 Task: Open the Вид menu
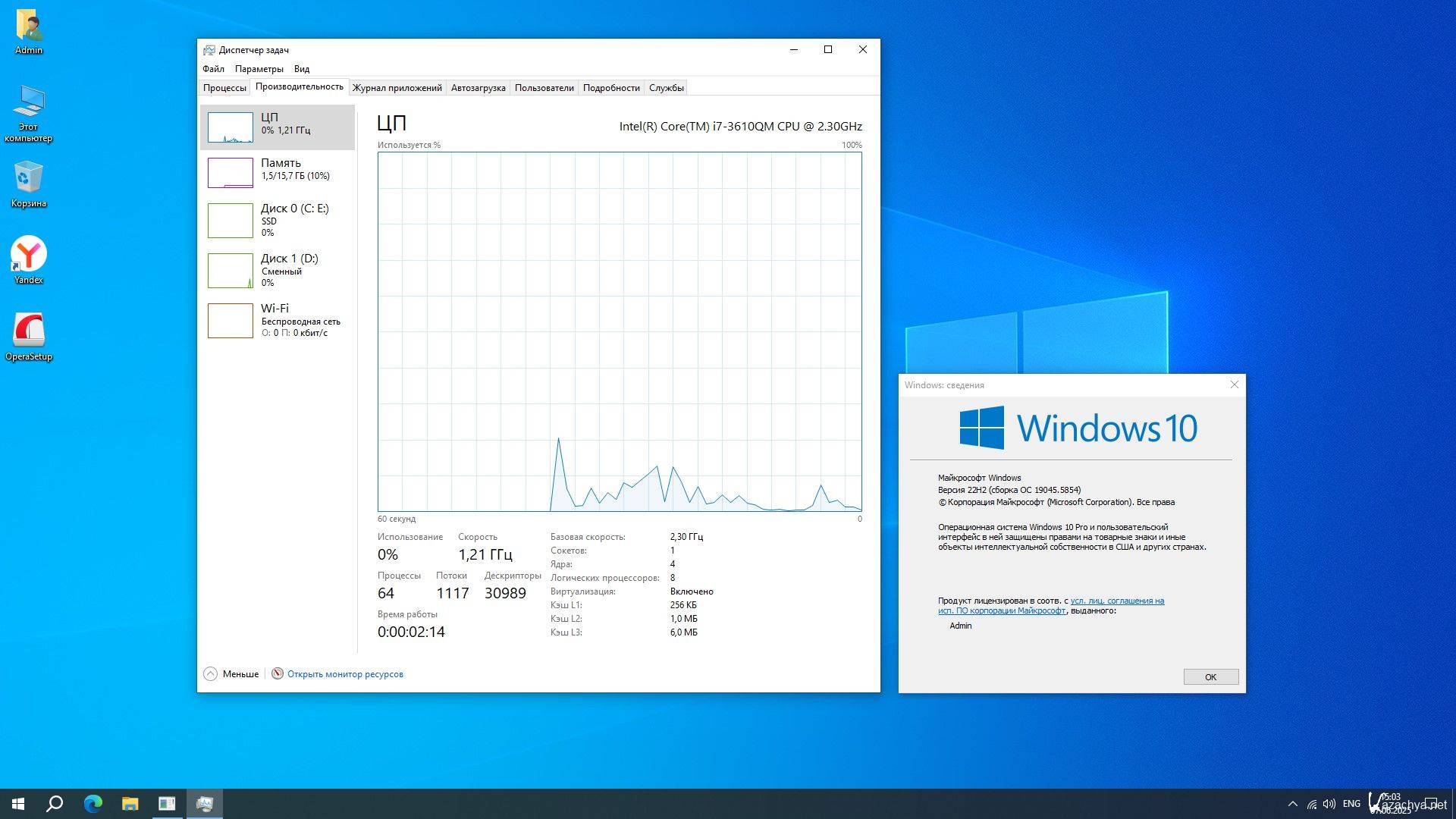302,69
